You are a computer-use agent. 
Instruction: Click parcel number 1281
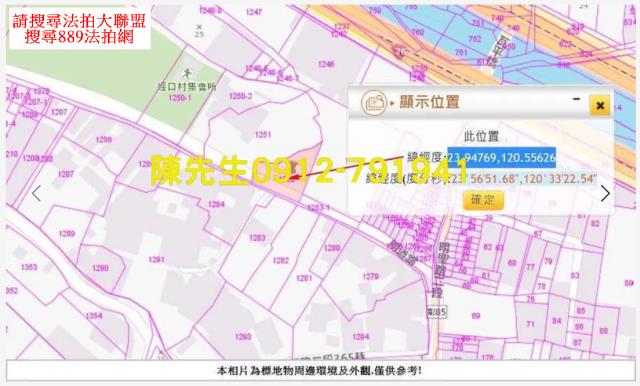click(304, 278)
